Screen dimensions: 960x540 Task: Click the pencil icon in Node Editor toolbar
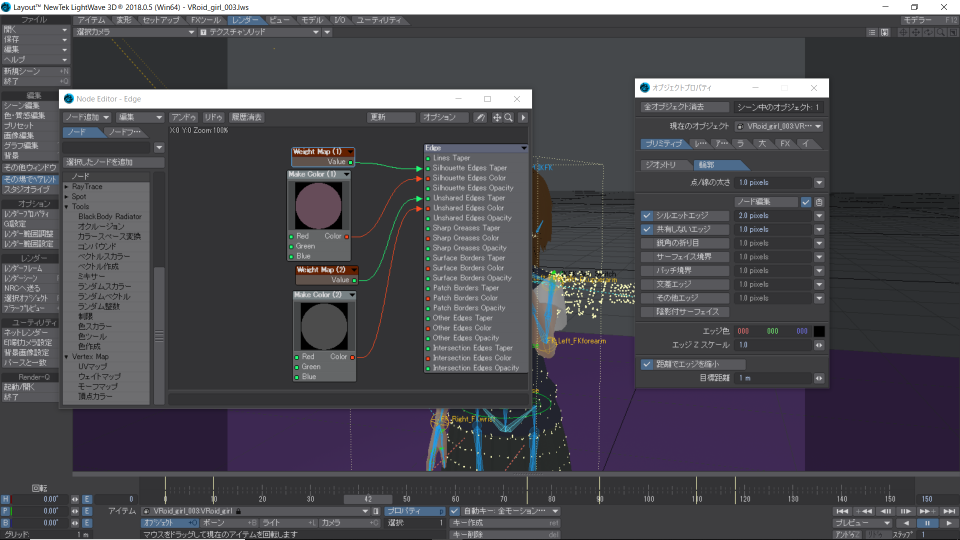[481, 118]
